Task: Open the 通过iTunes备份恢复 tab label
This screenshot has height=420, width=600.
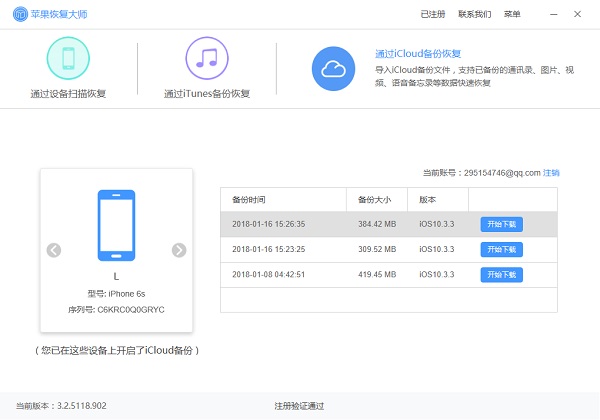Action: point(207,94)
